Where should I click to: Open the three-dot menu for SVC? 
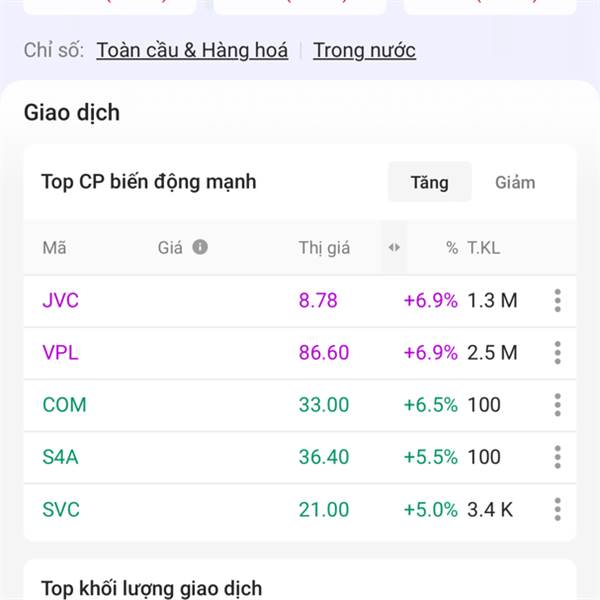pos(557,509)
